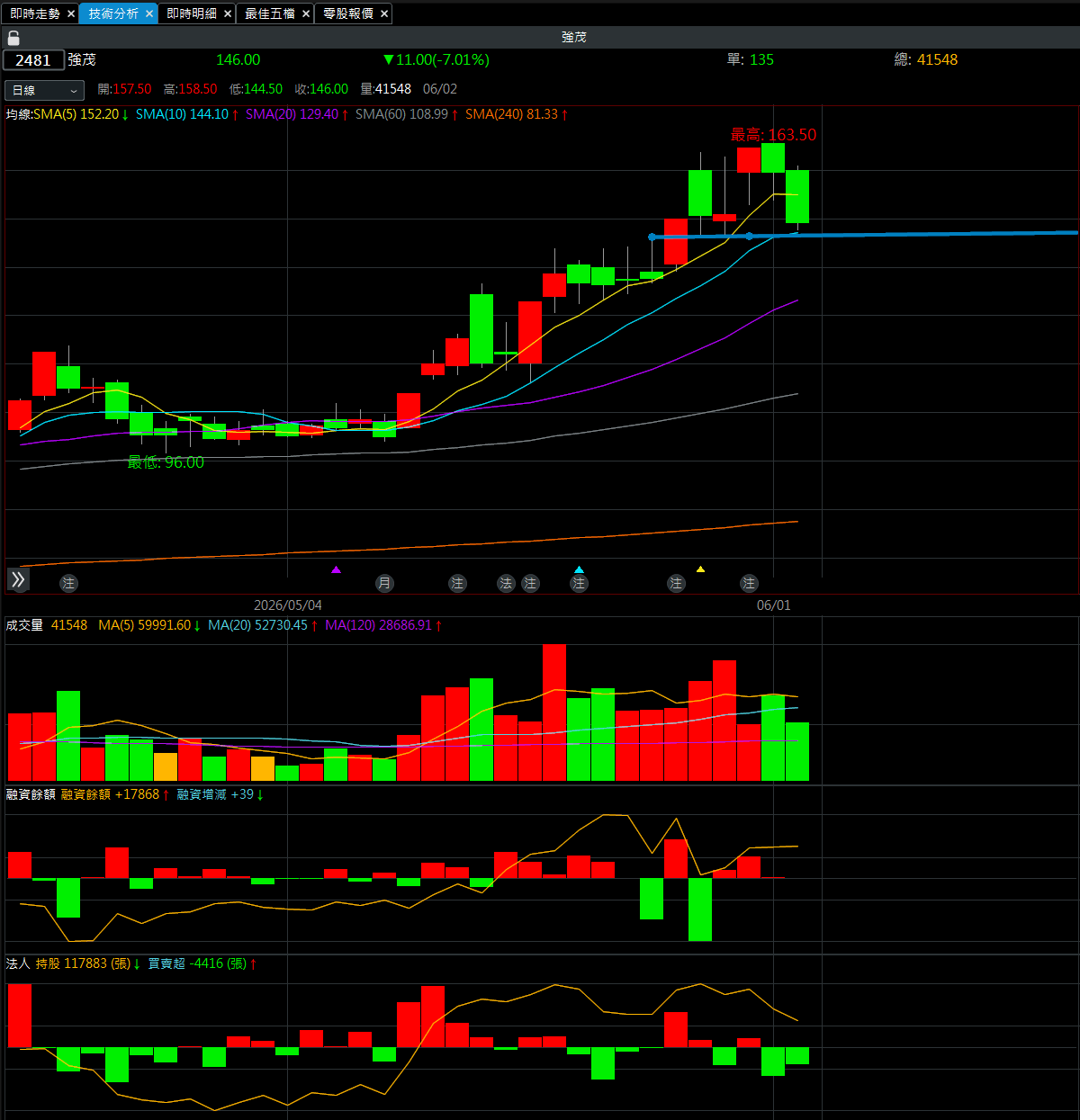Image resolution: width=1080 pixels, height=1120 pixels.
Task: Click the 06/01 date axis label
Action: click(774, 605)
